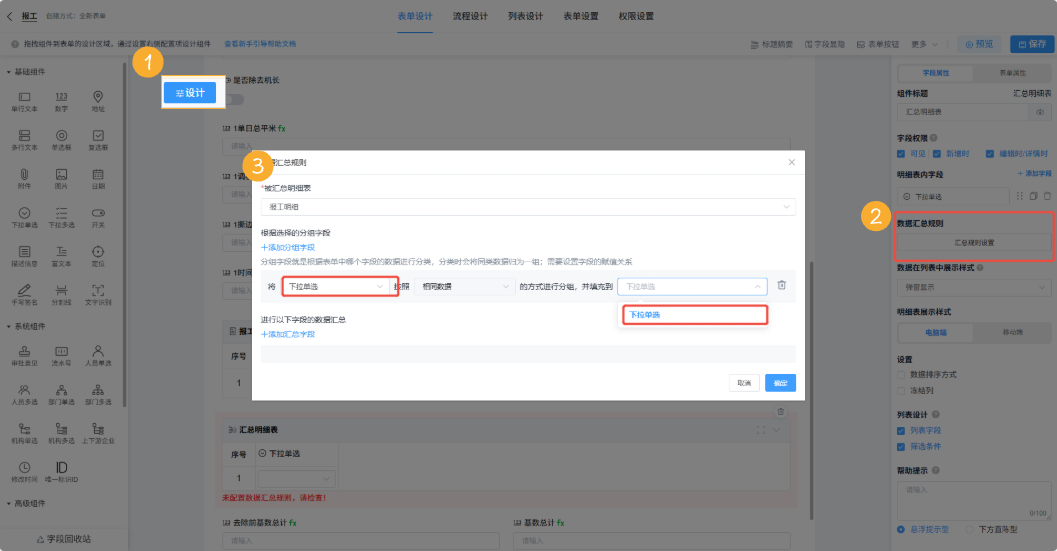Toggle the 是否除去机长 switch
Image resolution: width=1057 pixels, height=551 pixels.
pyautogui.click(x=234, y=99)
